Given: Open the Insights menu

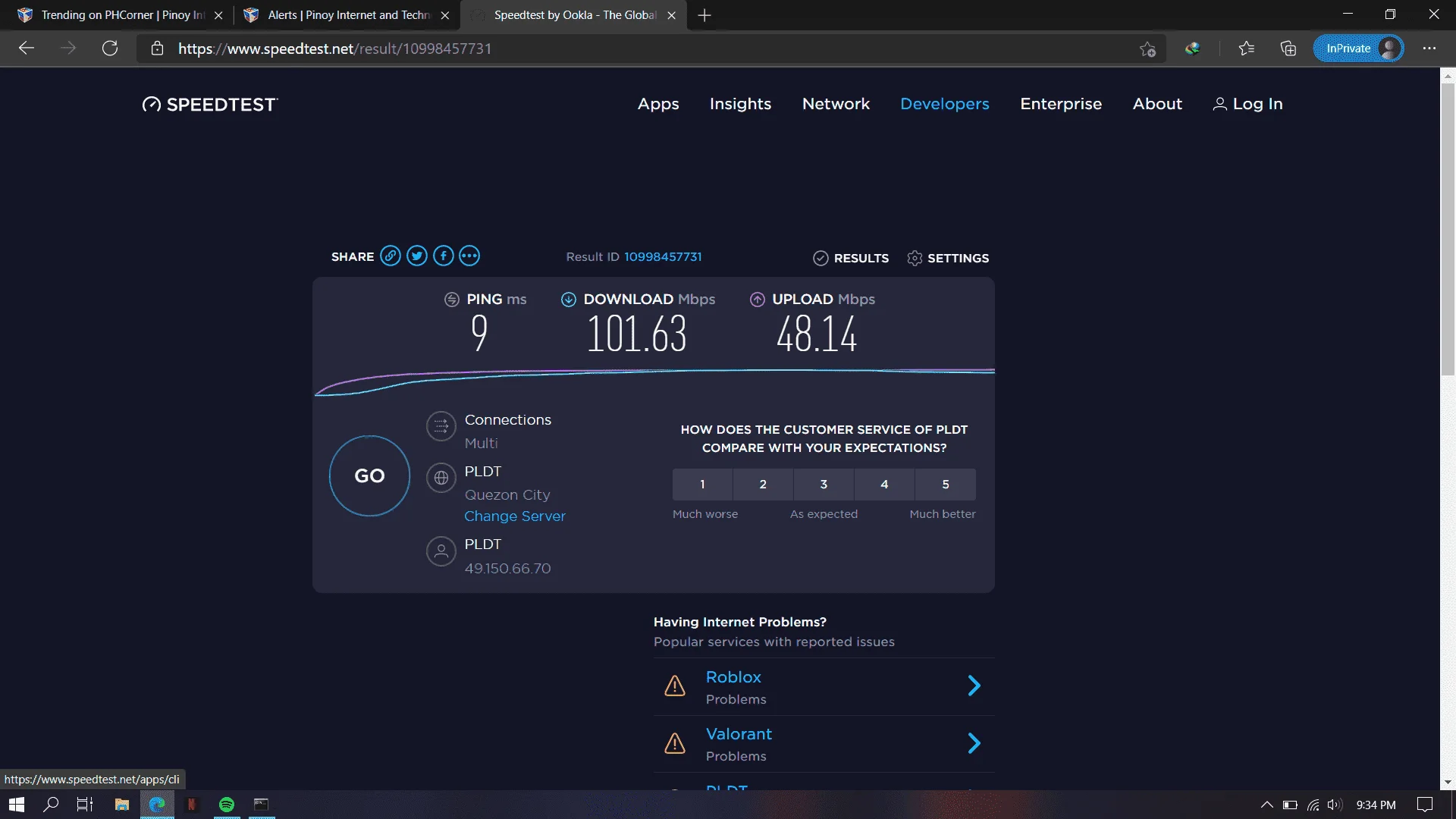Looking at the screenshot, I should tap(740, 104).
